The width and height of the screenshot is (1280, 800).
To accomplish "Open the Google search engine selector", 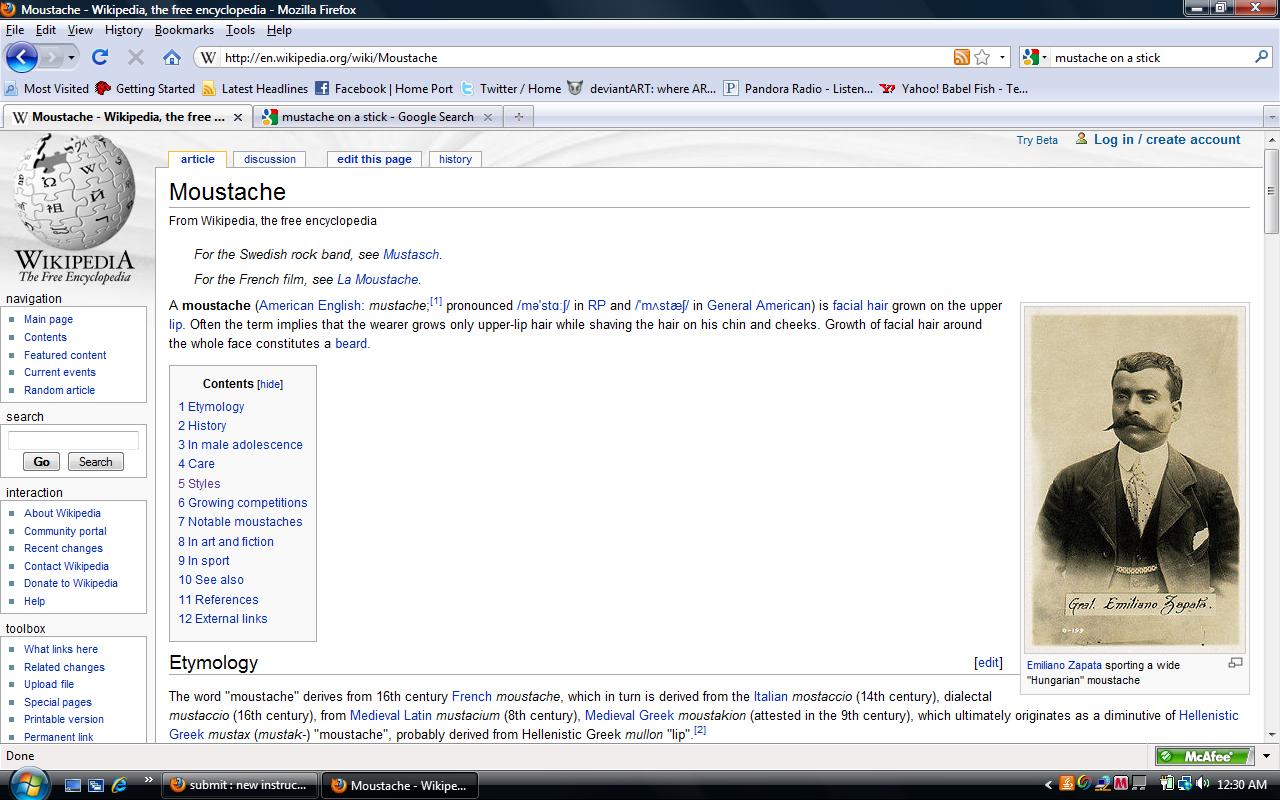I will tap(1035, 57).
